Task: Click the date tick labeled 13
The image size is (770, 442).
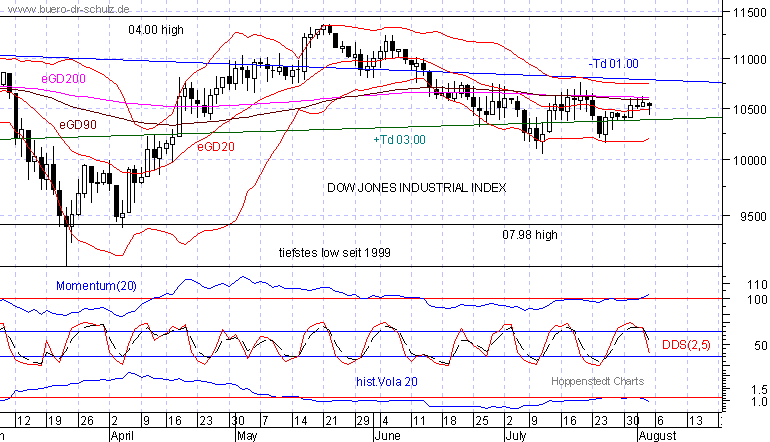Action: coord(696,421)
